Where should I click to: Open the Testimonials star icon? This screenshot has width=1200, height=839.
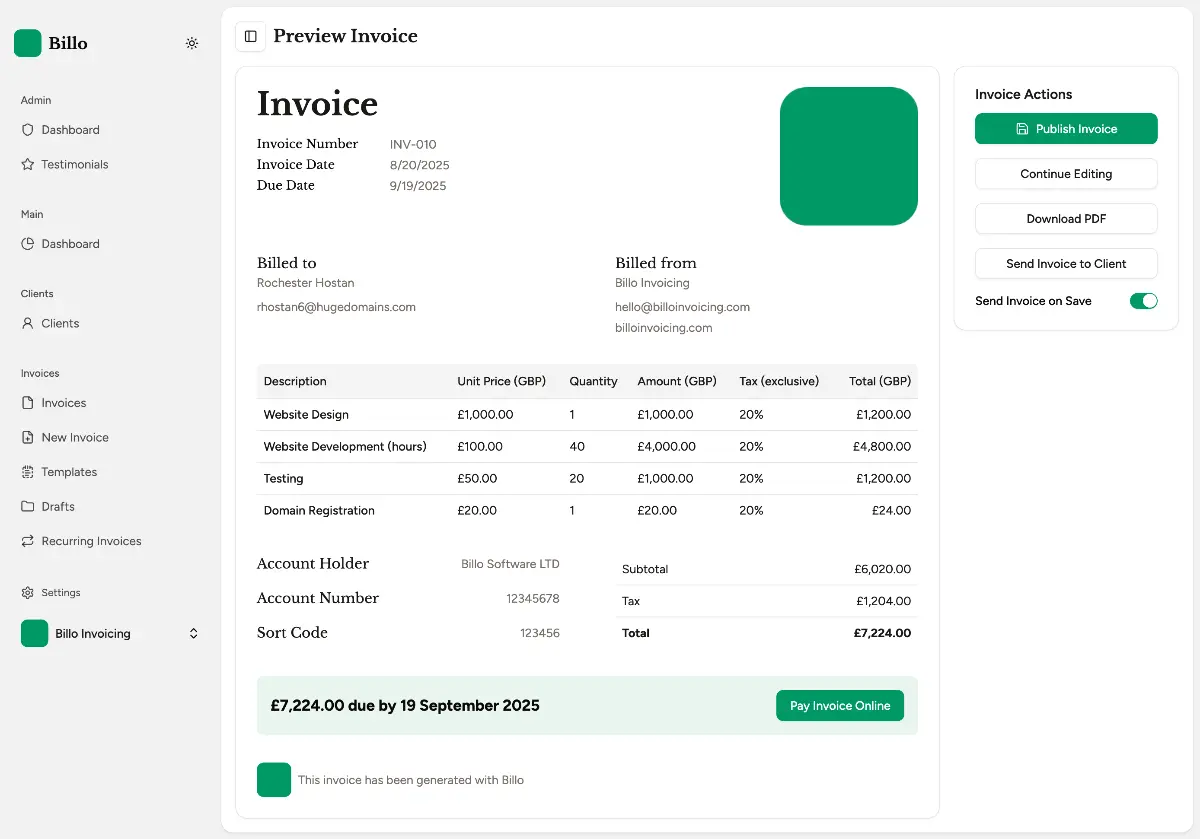[28, 164]
